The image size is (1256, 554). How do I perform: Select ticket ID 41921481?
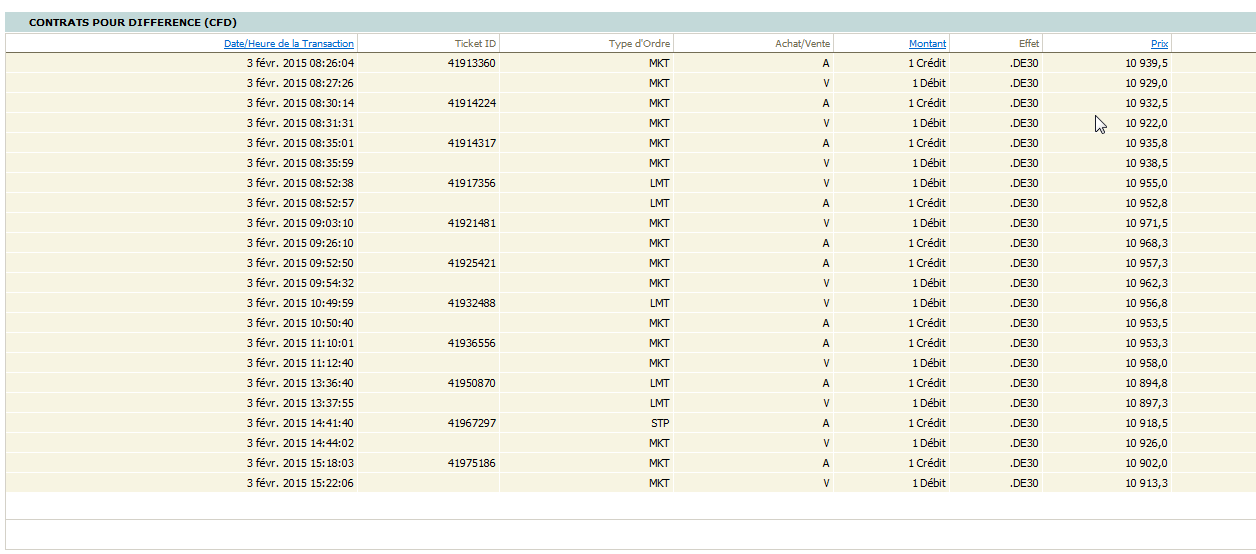(472, 223)
